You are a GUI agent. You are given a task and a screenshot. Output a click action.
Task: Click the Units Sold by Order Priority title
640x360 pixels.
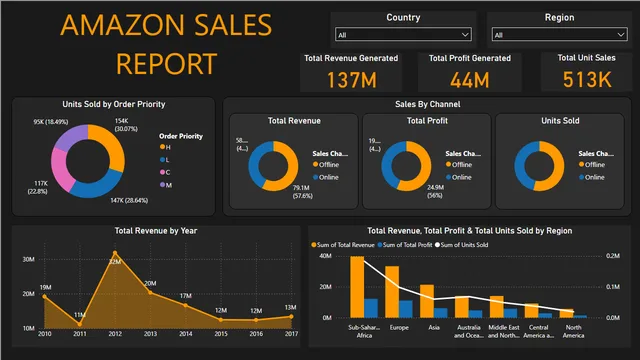(x=114, y=104)
